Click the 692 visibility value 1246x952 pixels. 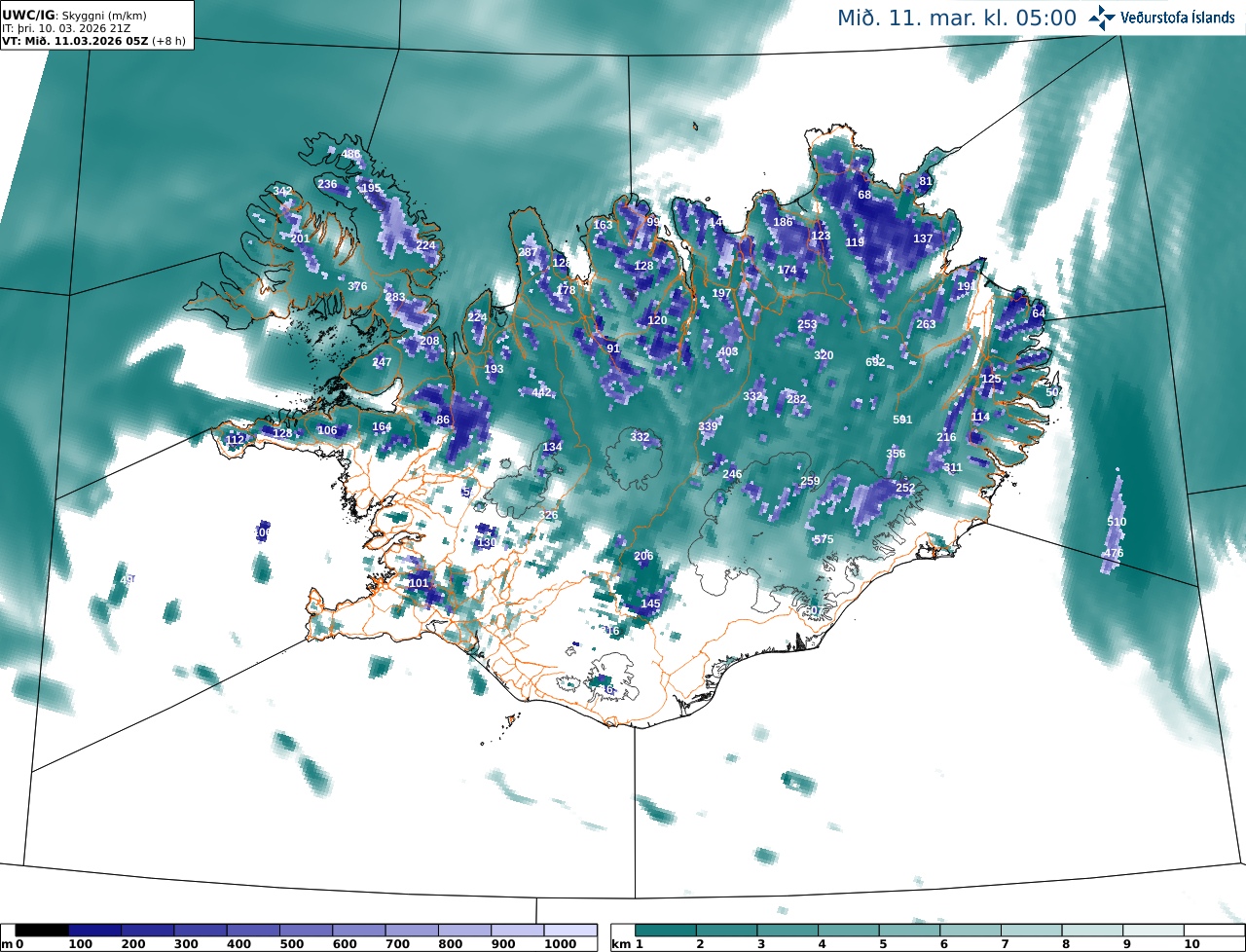pos(875,362)
